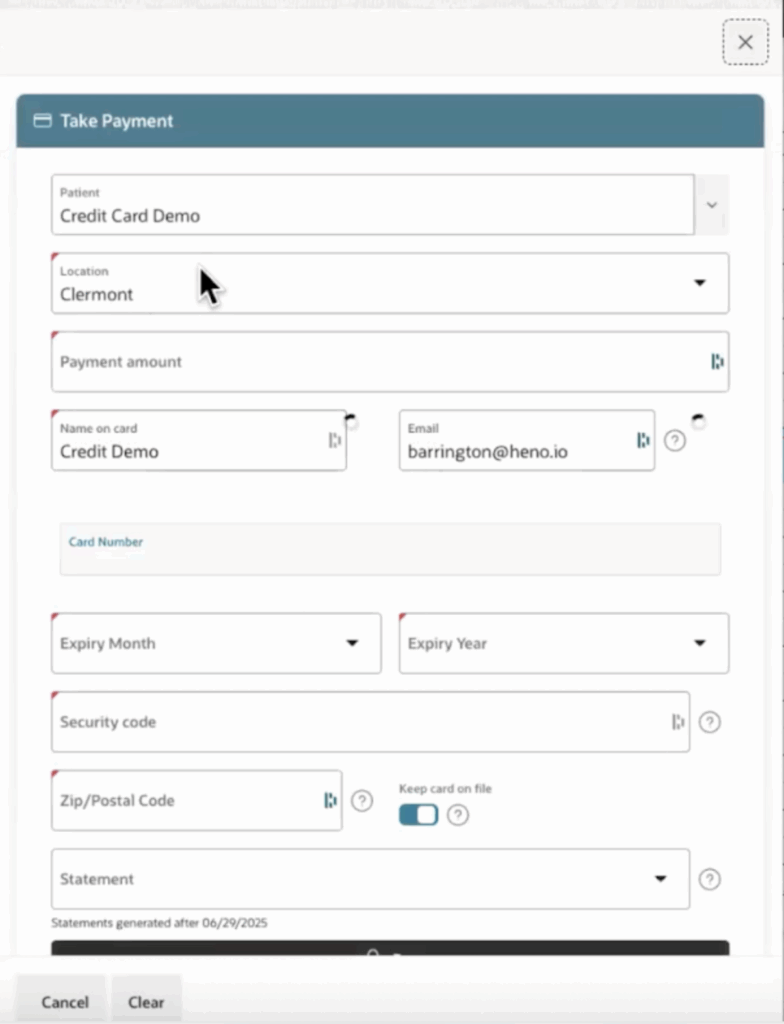Viewport: 784px width, 1024px height.
Task: Click autofill icon in Payment amount field
Action: click(x=717, y=361)
